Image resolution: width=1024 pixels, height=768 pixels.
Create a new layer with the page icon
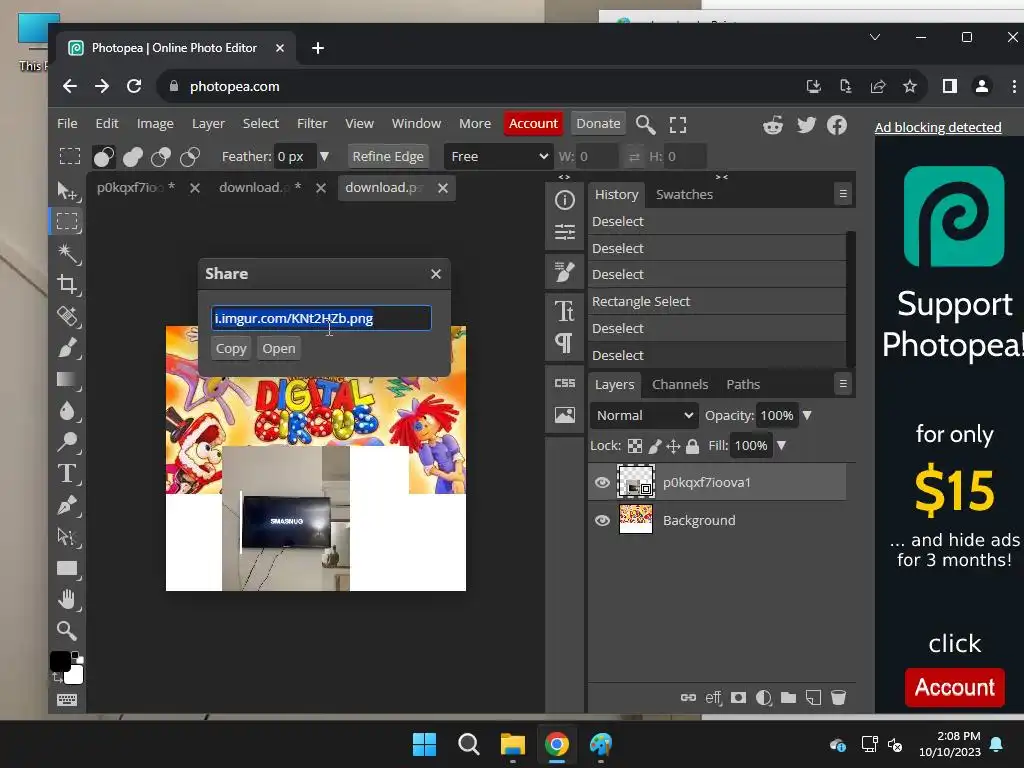click(814, 697)
